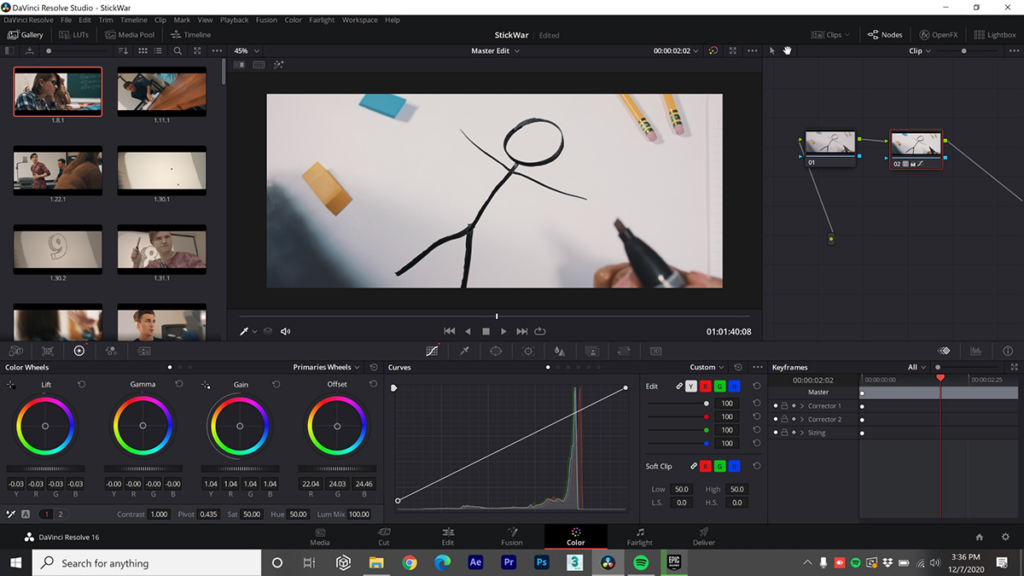Open the Fairlight menu
1024x576 pixels.
tap(321, 20)
